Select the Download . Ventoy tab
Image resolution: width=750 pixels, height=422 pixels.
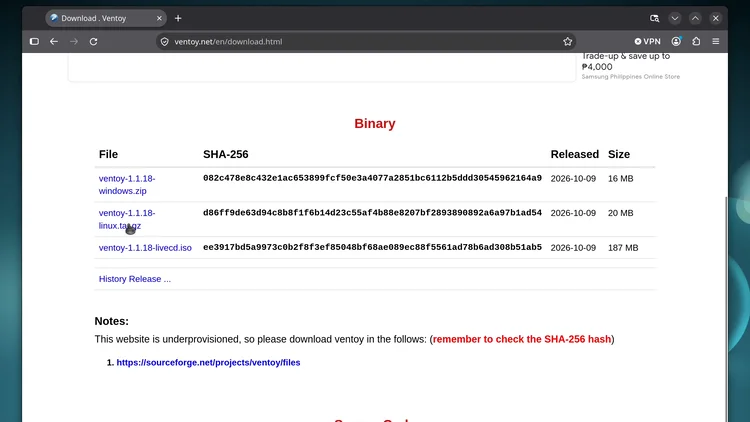[106, 18]
